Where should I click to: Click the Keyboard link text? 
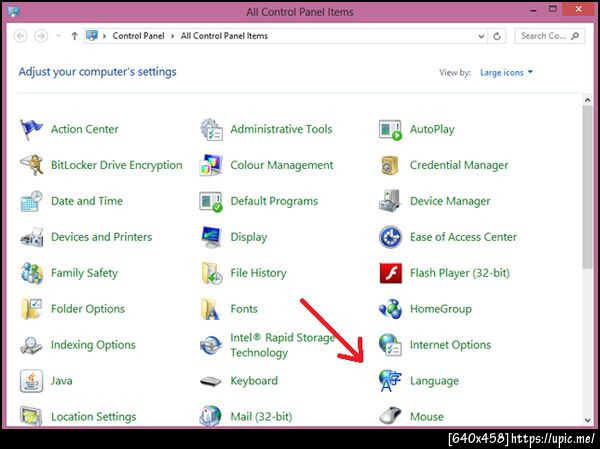pos(254,381)
